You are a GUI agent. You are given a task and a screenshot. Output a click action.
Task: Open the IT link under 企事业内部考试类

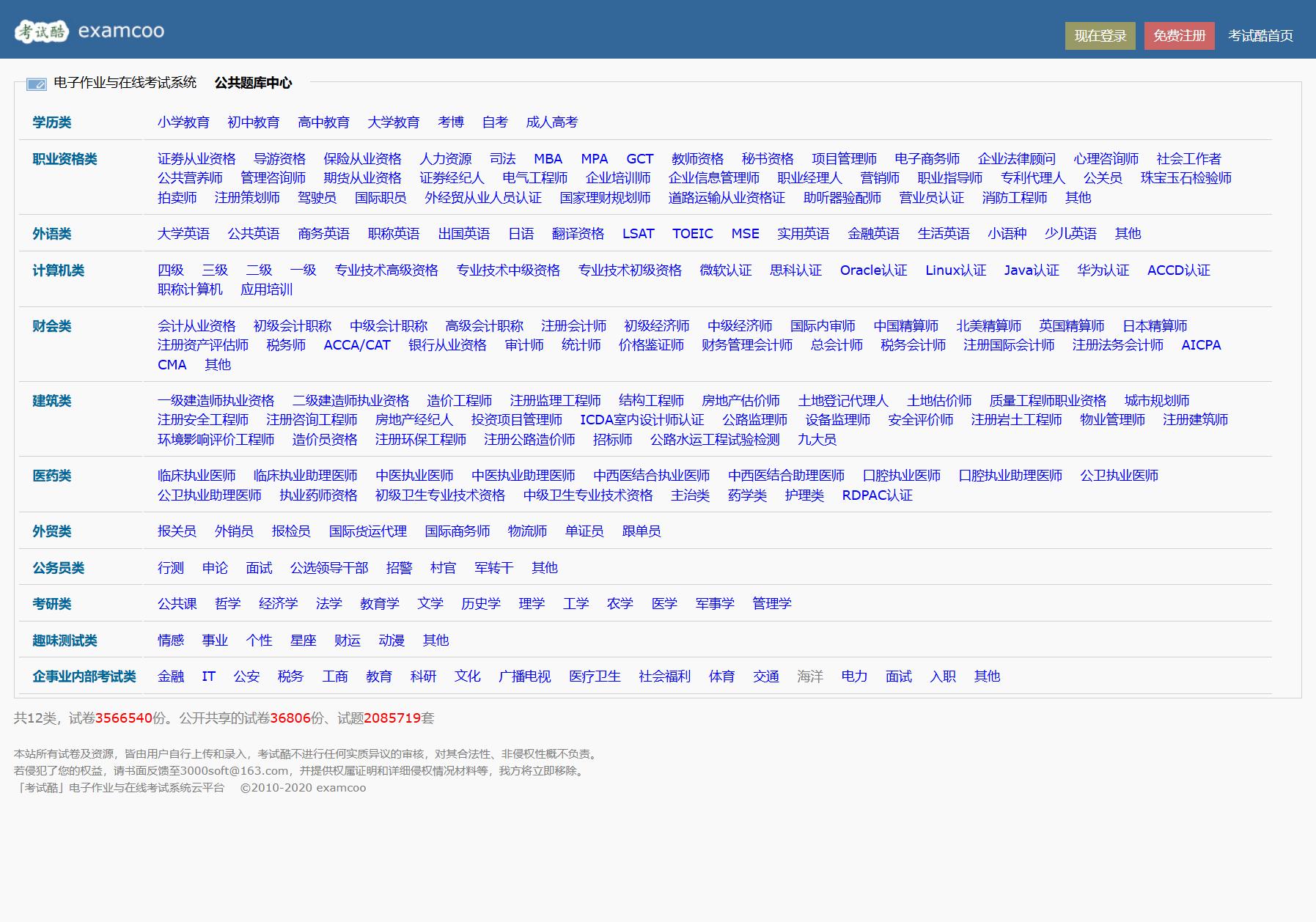pos(208,676)
